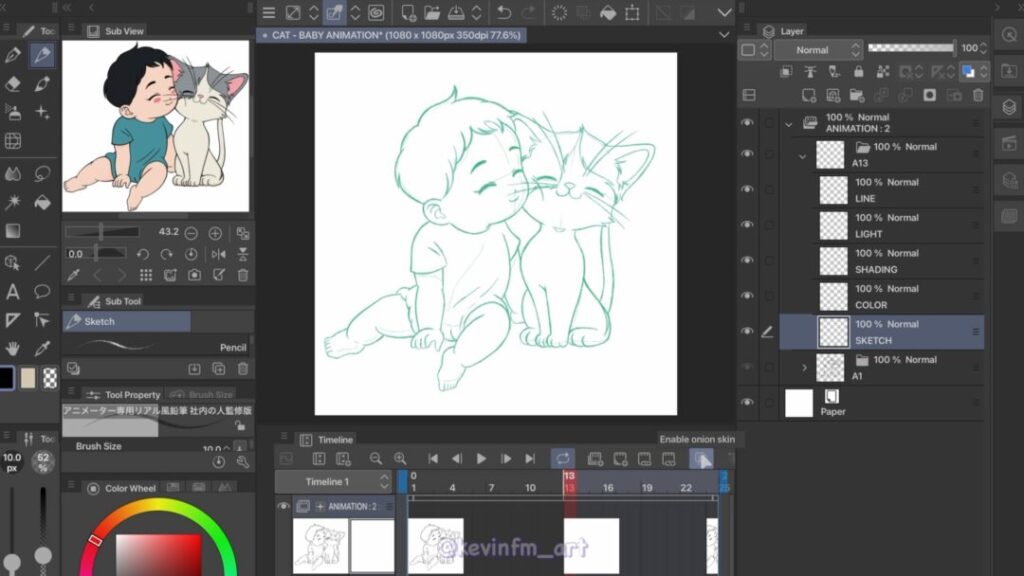The width and height of the screenshot is (1024, 576).
Task: Select the Lasso selection tool
Action: click(x=42, y=173)
